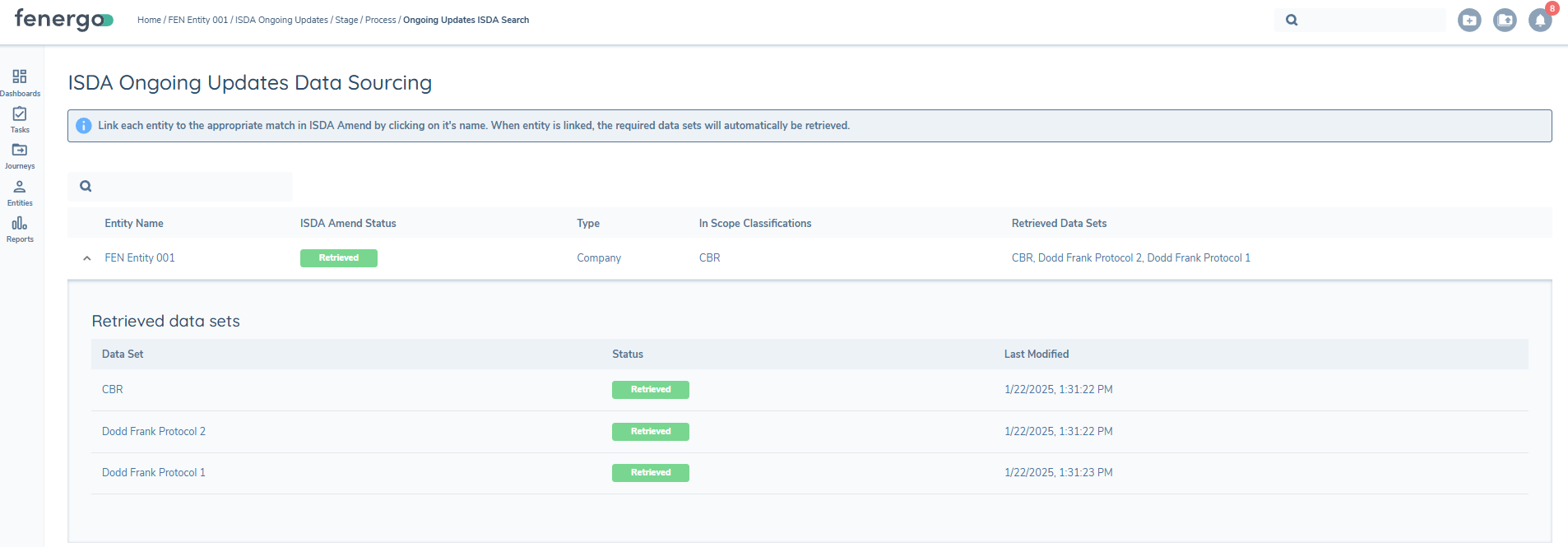The width and height of the screenshot is (1568, 547).
Task: Click the global search magnifier icon
Action: click(x=1292, y=20)
